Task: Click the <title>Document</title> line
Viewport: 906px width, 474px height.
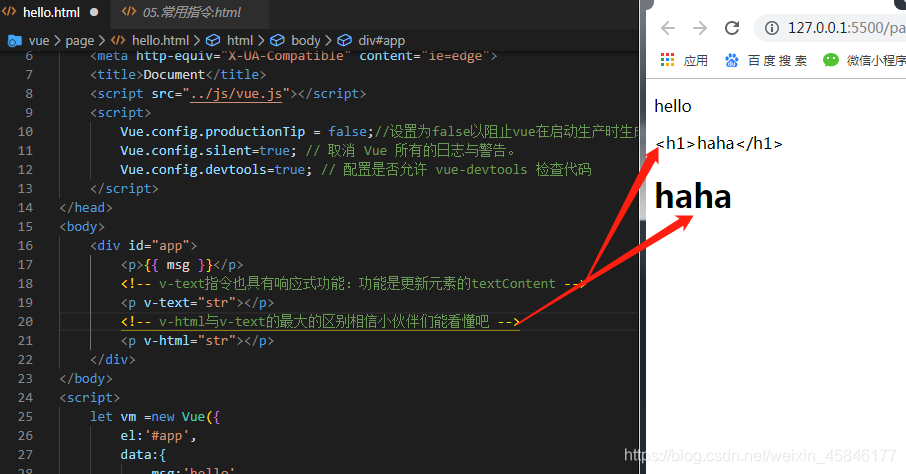Action: point(178,75)
